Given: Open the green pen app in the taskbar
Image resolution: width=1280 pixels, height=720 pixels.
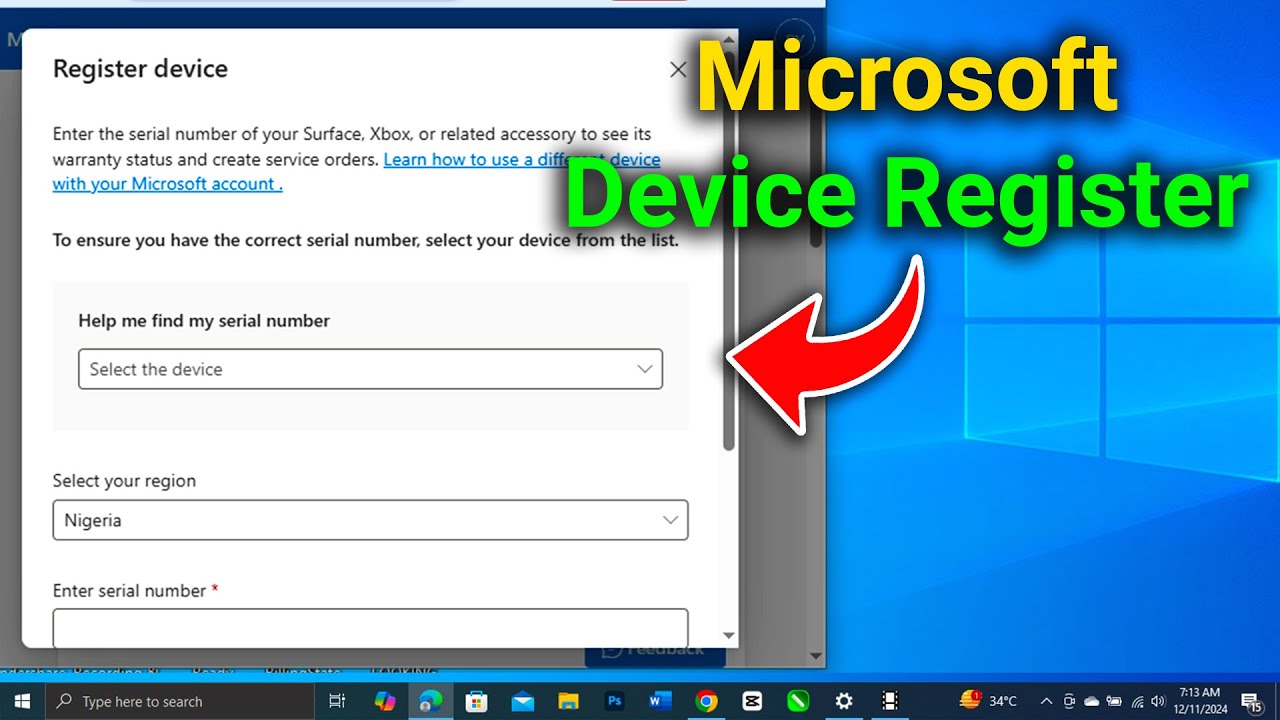Looking at the screenshot, I should pyautogui.click(x=798, y=701).
